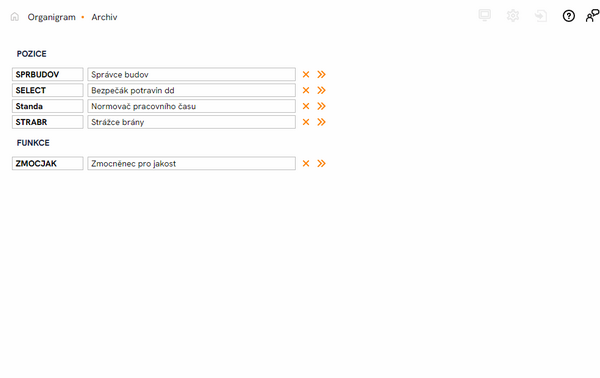
Task: Restore SPRBUDOV using double arrow icon
Action: coord(321,74)
